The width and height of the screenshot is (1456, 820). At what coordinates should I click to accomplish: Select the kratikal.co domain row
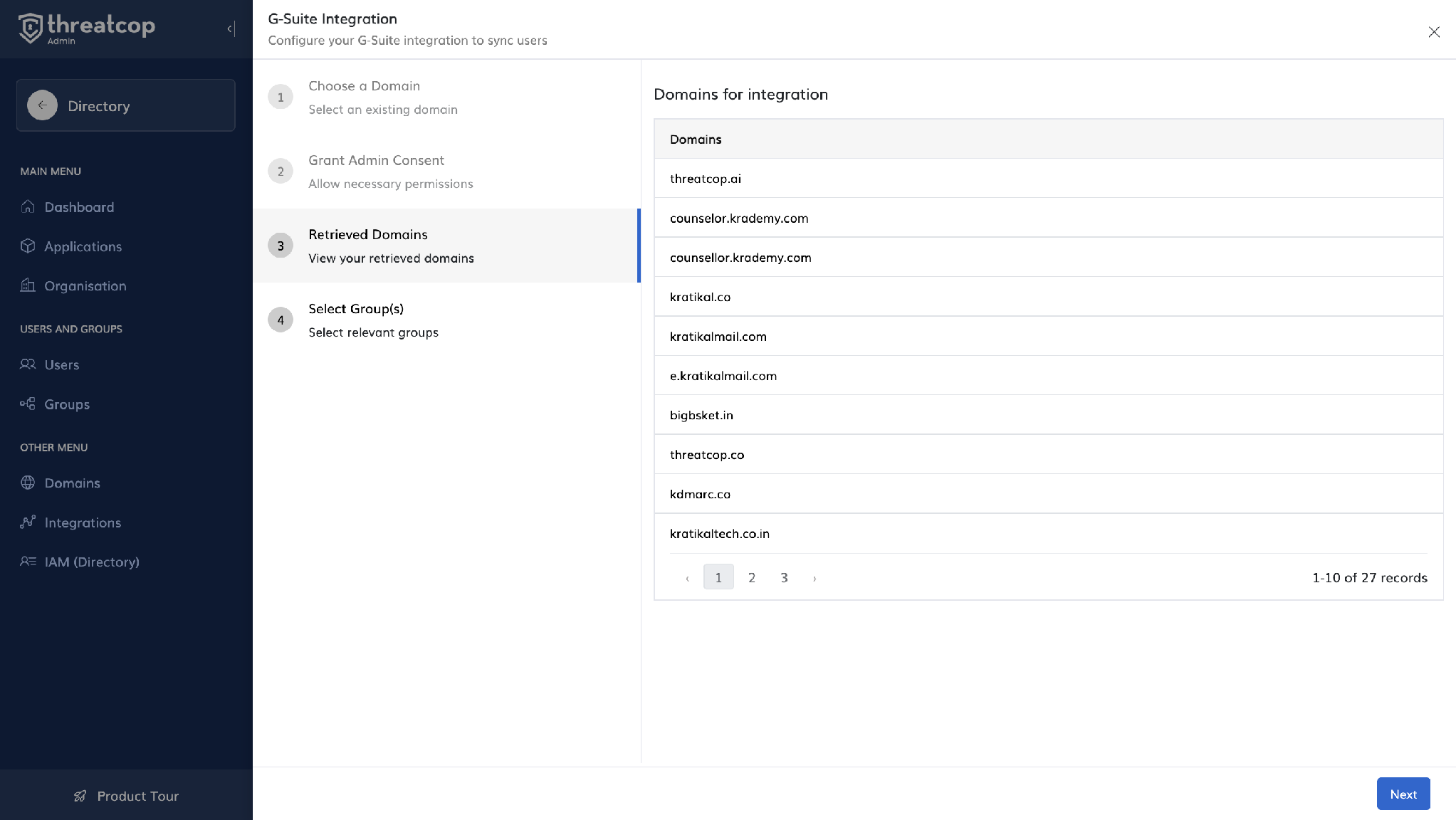coord(1048,297)
